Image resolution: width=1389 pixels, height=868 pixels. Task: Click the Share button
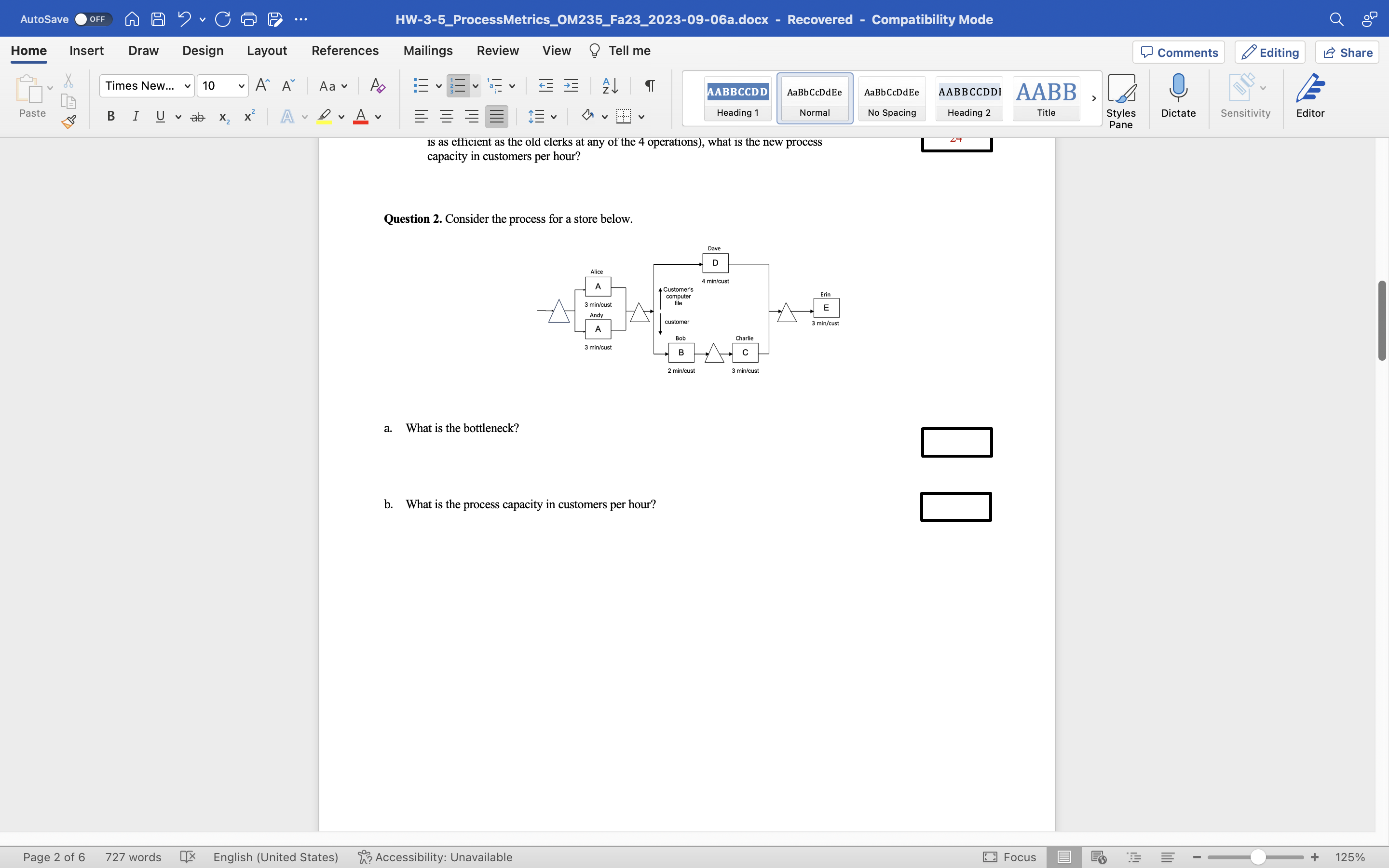tap(1347, 52)
